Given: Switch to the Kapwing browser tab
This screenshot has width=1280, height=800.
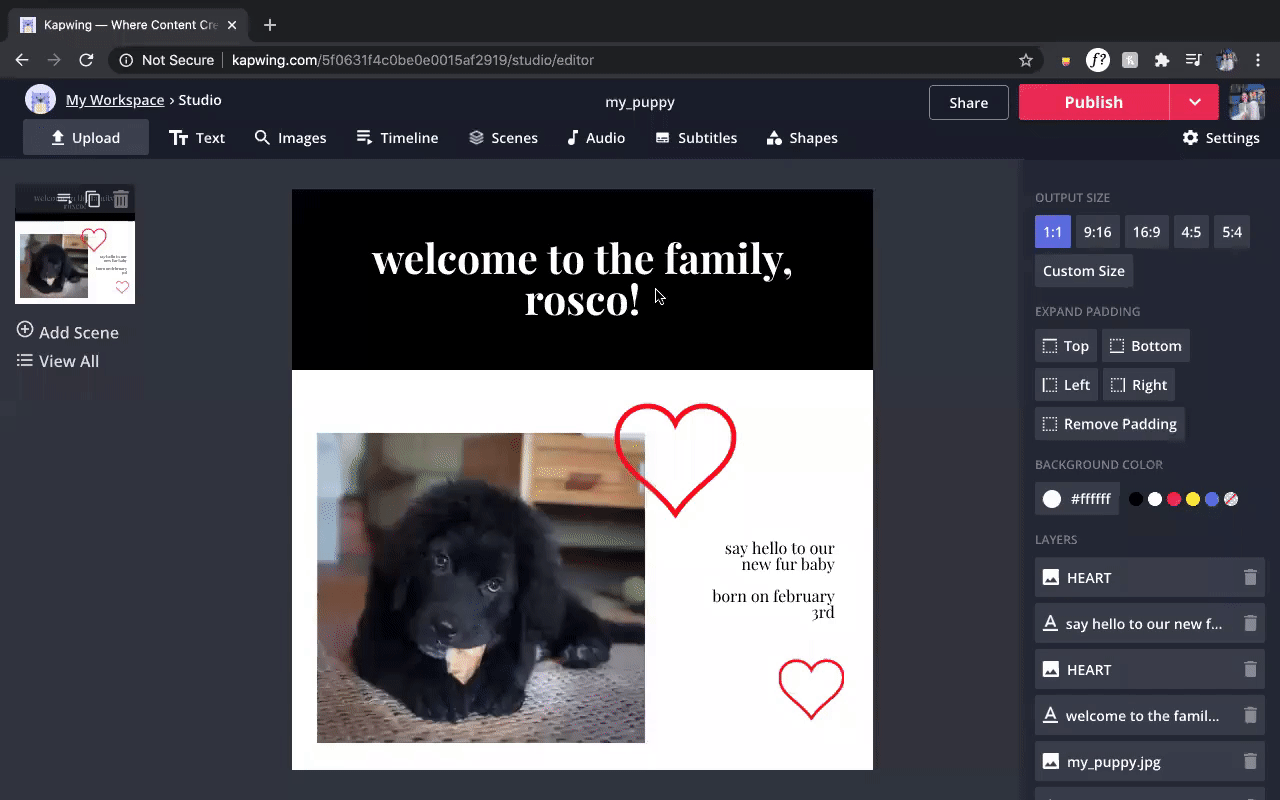Looking at the screenshot, I should [x=130, y=24].
